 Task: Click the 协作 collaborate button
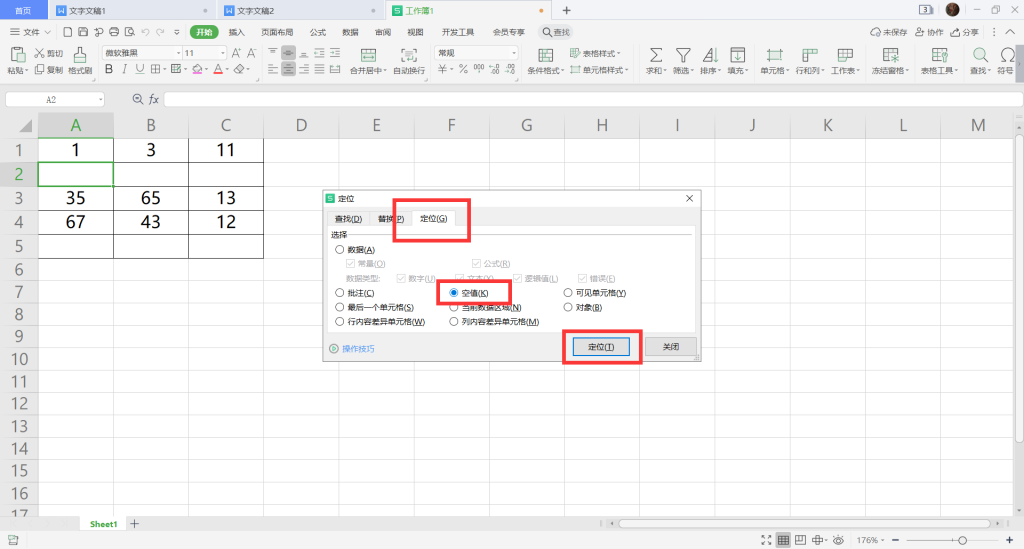pos(929,32)
